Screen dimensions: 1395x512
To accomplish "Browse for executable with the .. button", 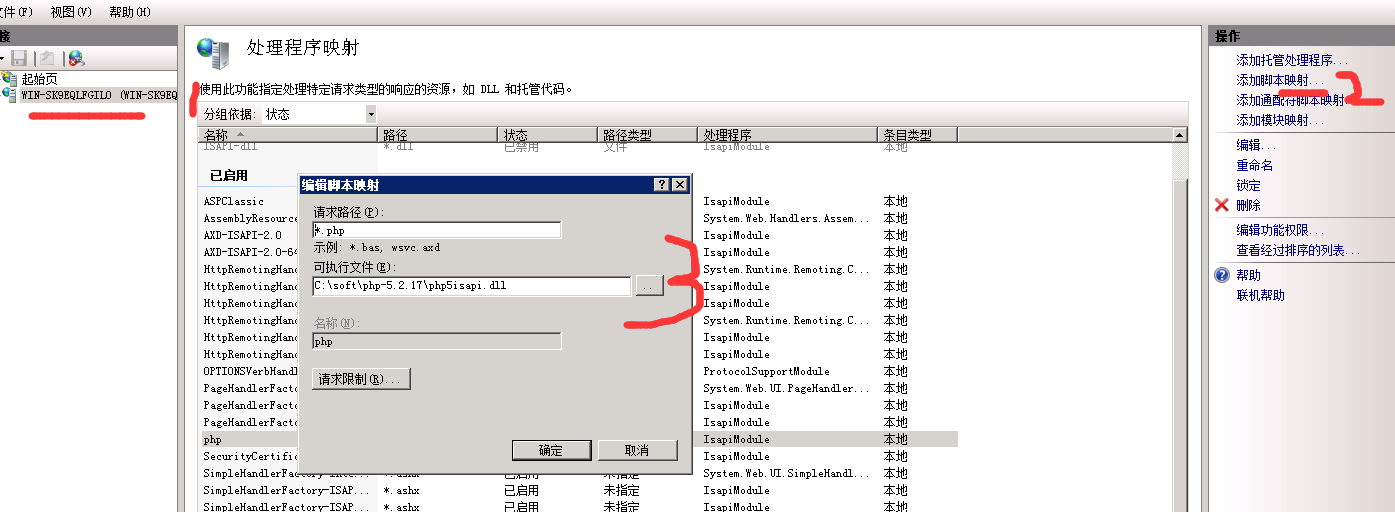I will 649,286.
